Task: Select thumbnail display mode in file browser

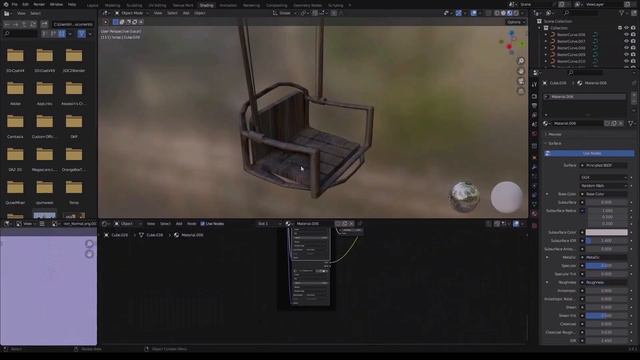Action: (62, 34)
